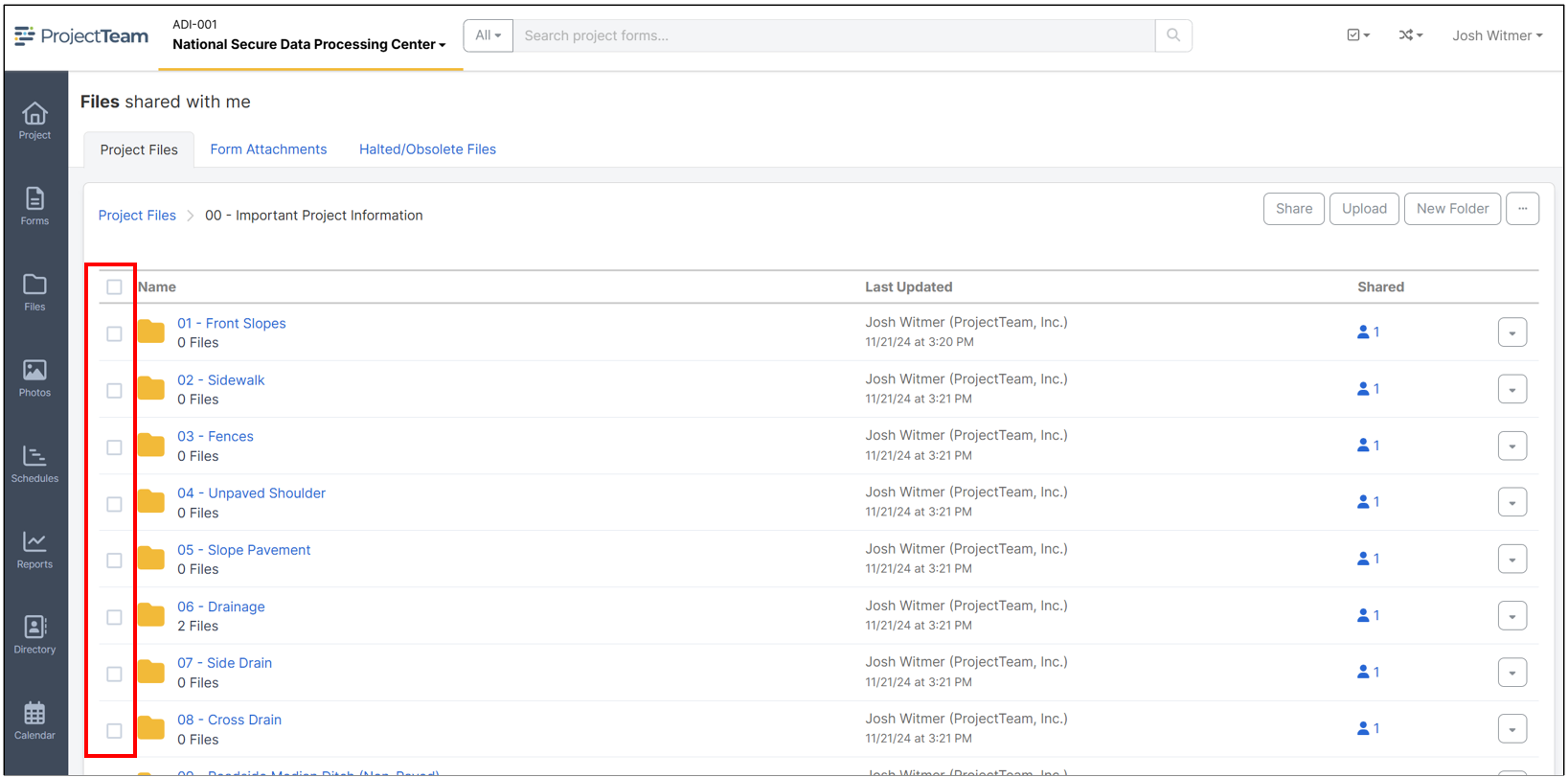
Task: Expand the All search filter dropdown
Action: click(488, 35)
